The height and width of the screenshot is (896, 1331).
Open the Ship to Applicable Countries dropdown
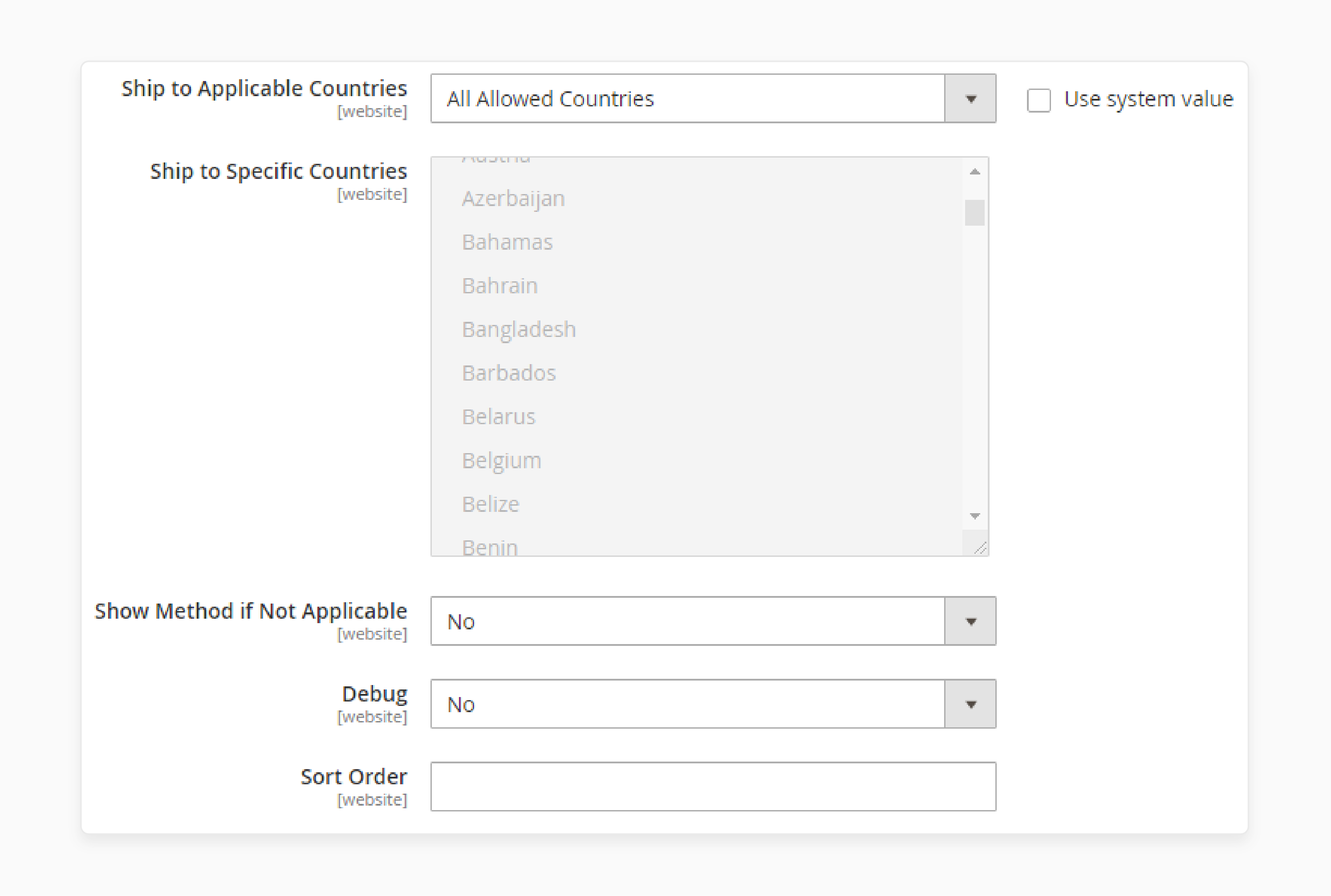tap(713, 98)
